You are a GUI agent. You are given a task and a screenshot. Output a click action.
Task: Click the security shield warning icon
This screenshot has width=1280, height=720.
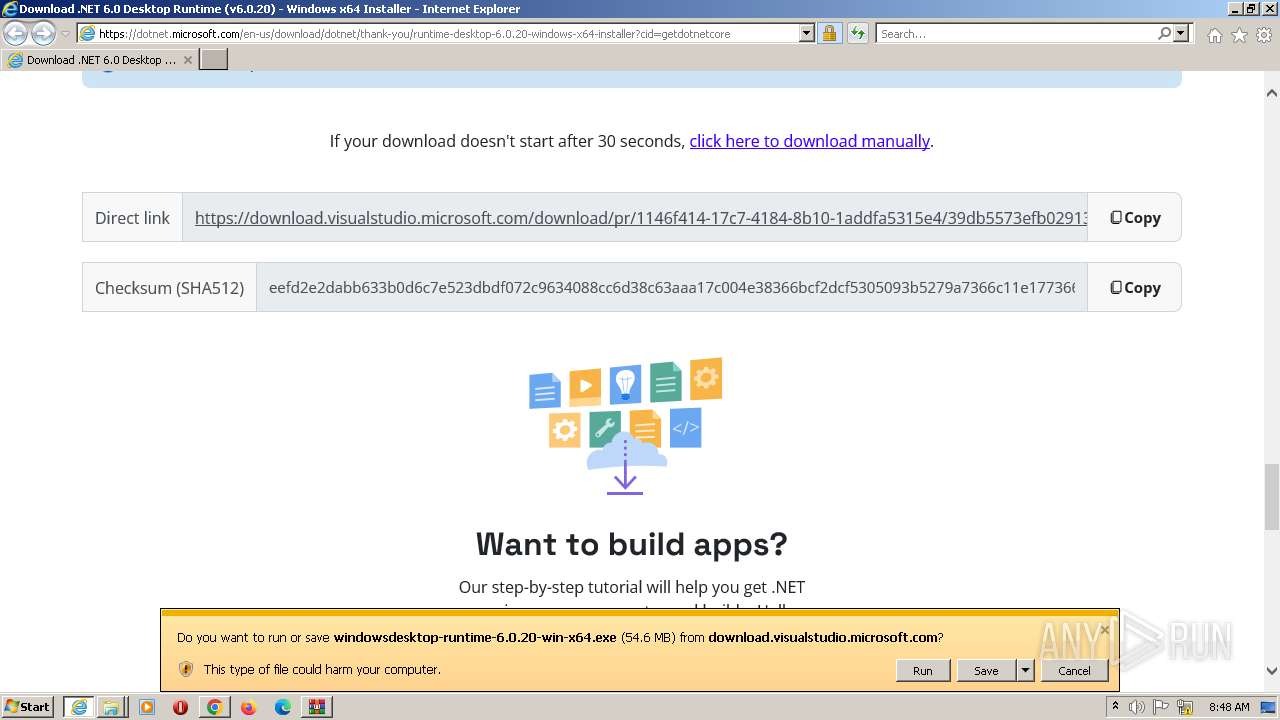pyautogui.click(x=185, y=669)
